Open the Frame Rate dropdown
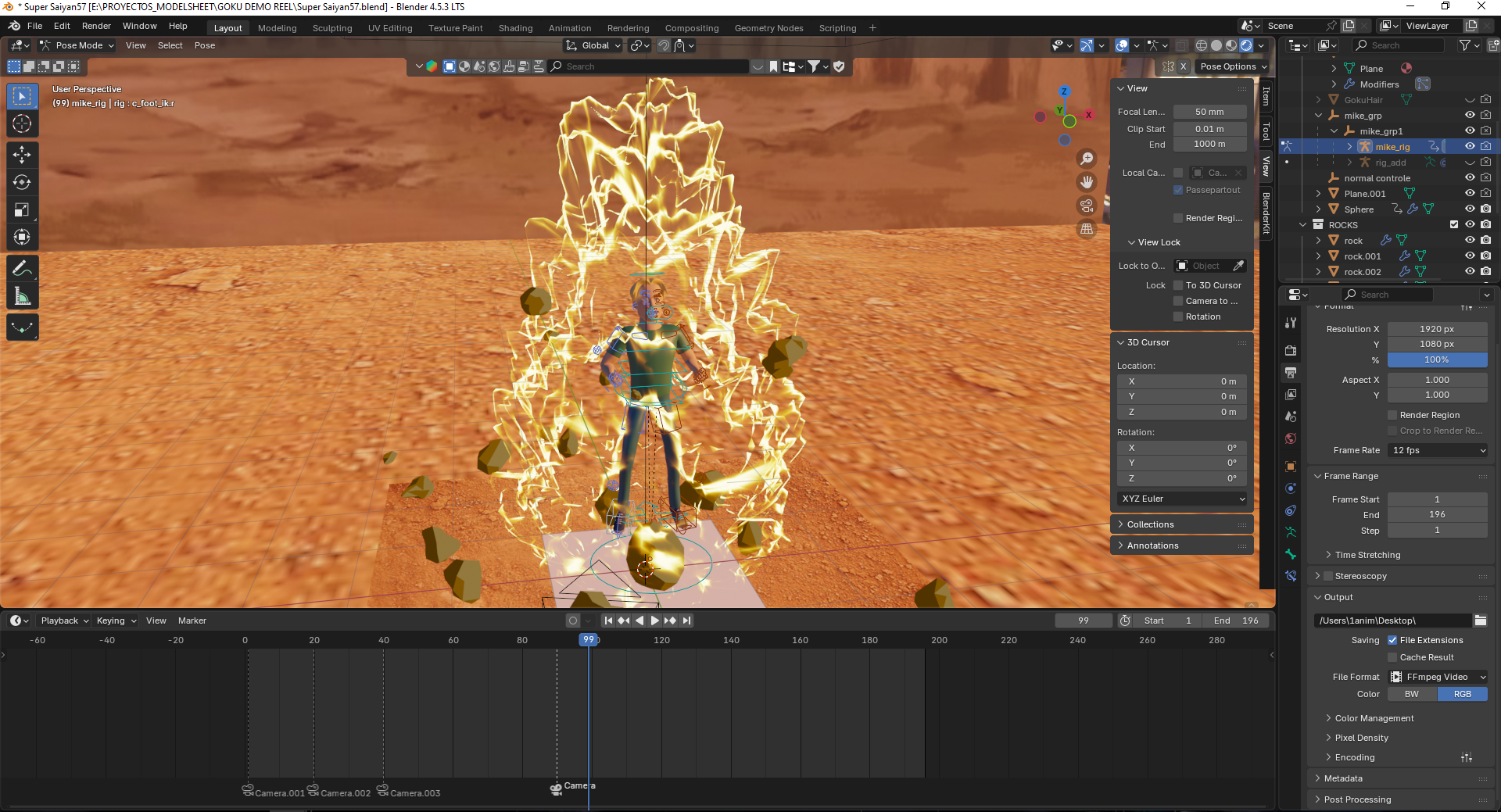 [x=1437, y=450]
